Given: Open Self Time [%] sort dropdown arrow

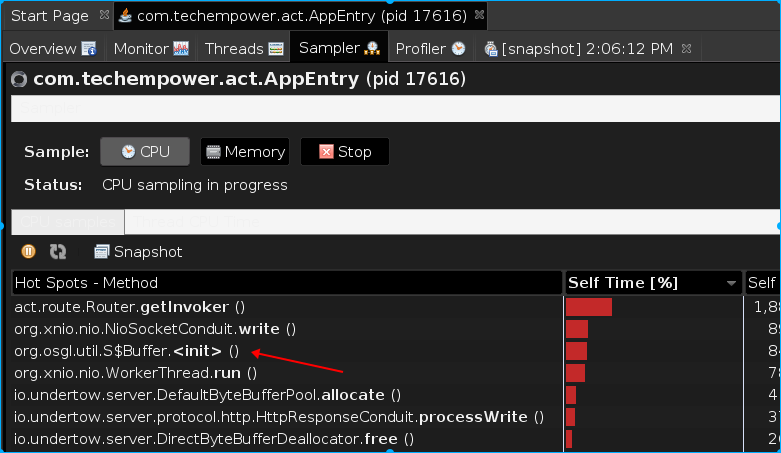Looking at the screenshot, I should 731,284.
